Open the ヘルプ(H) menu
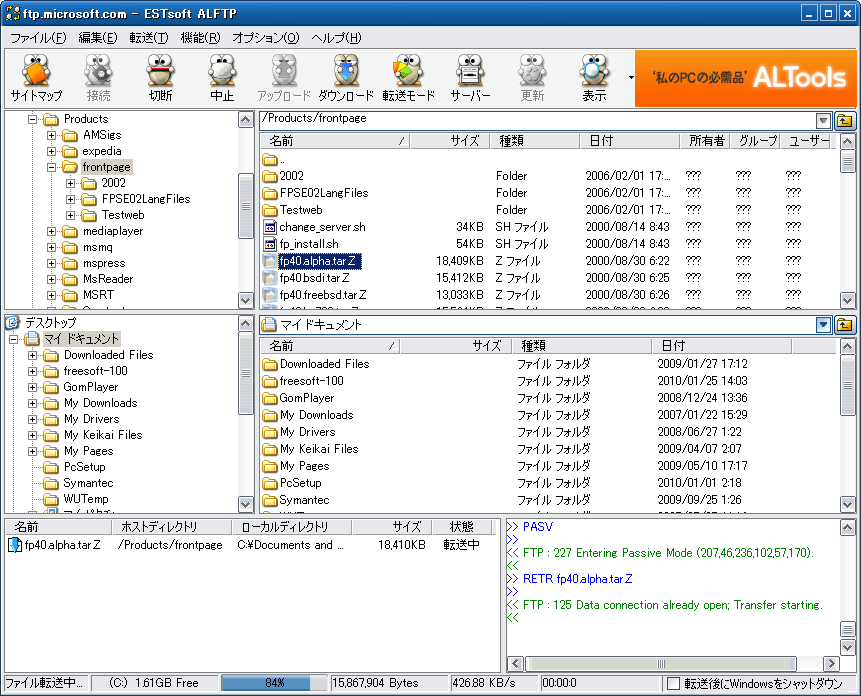Screen dimensions: 861x696 point(337,38)
